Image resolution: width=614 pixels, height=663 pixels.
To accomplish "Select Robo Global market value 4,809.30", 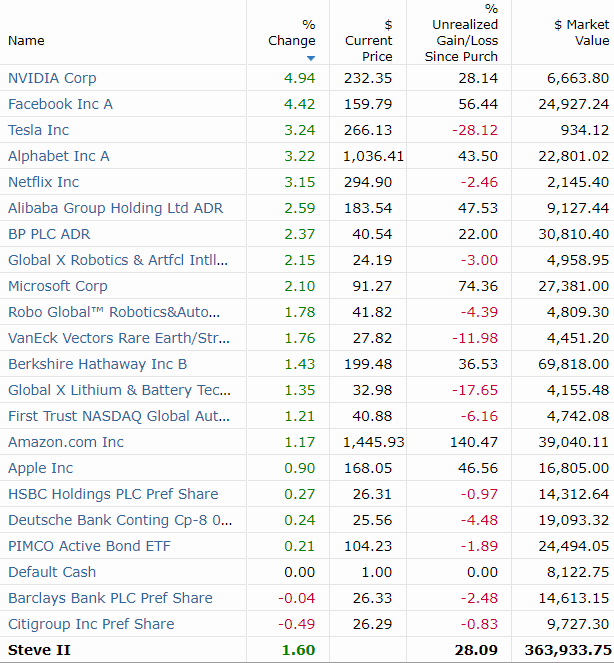I will [578, 312].
